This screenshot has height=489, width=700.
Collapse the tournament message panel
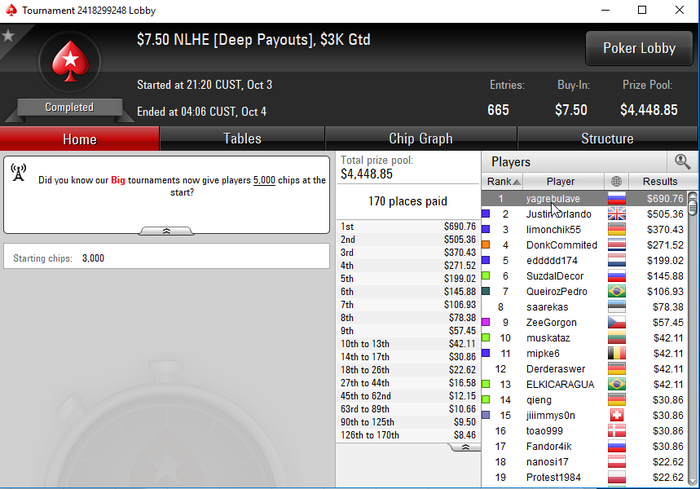166,231
